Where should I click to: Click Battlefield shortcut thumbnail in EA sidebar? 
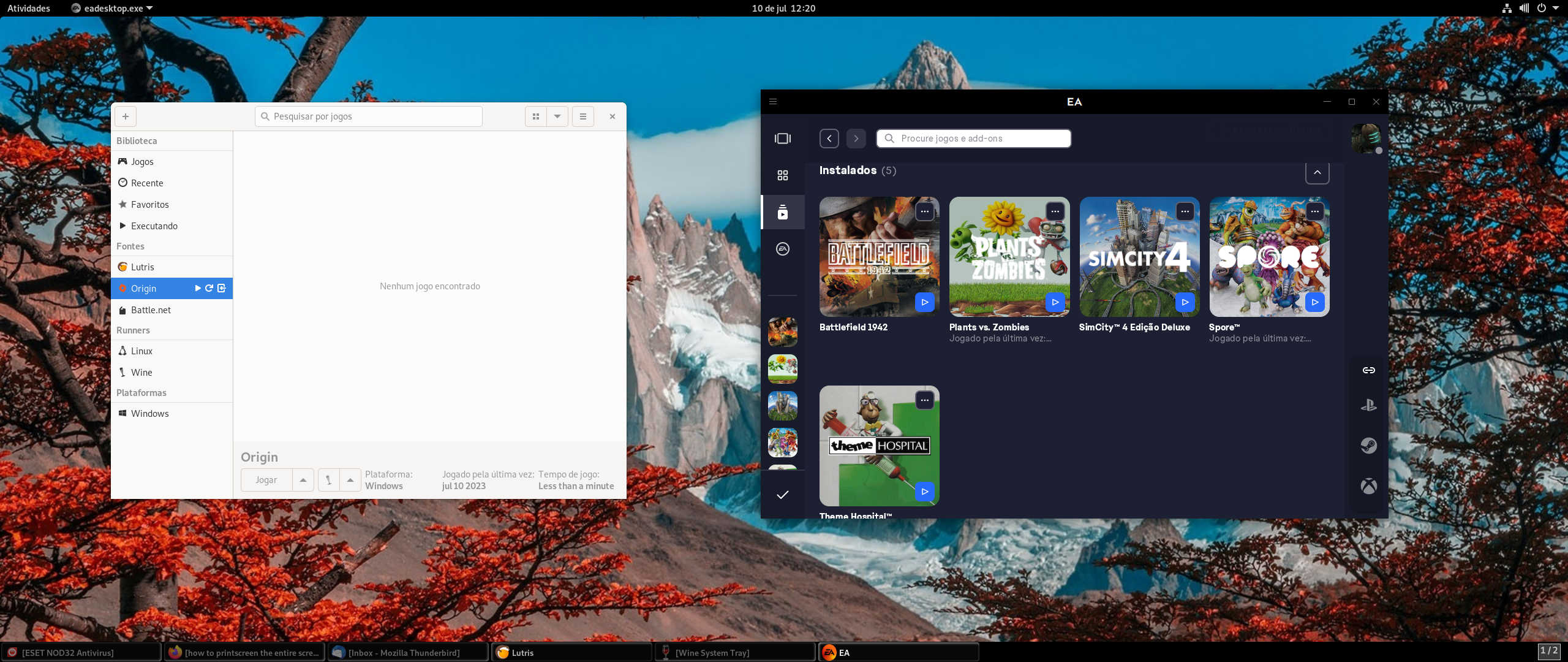click(x=783, y=332)
